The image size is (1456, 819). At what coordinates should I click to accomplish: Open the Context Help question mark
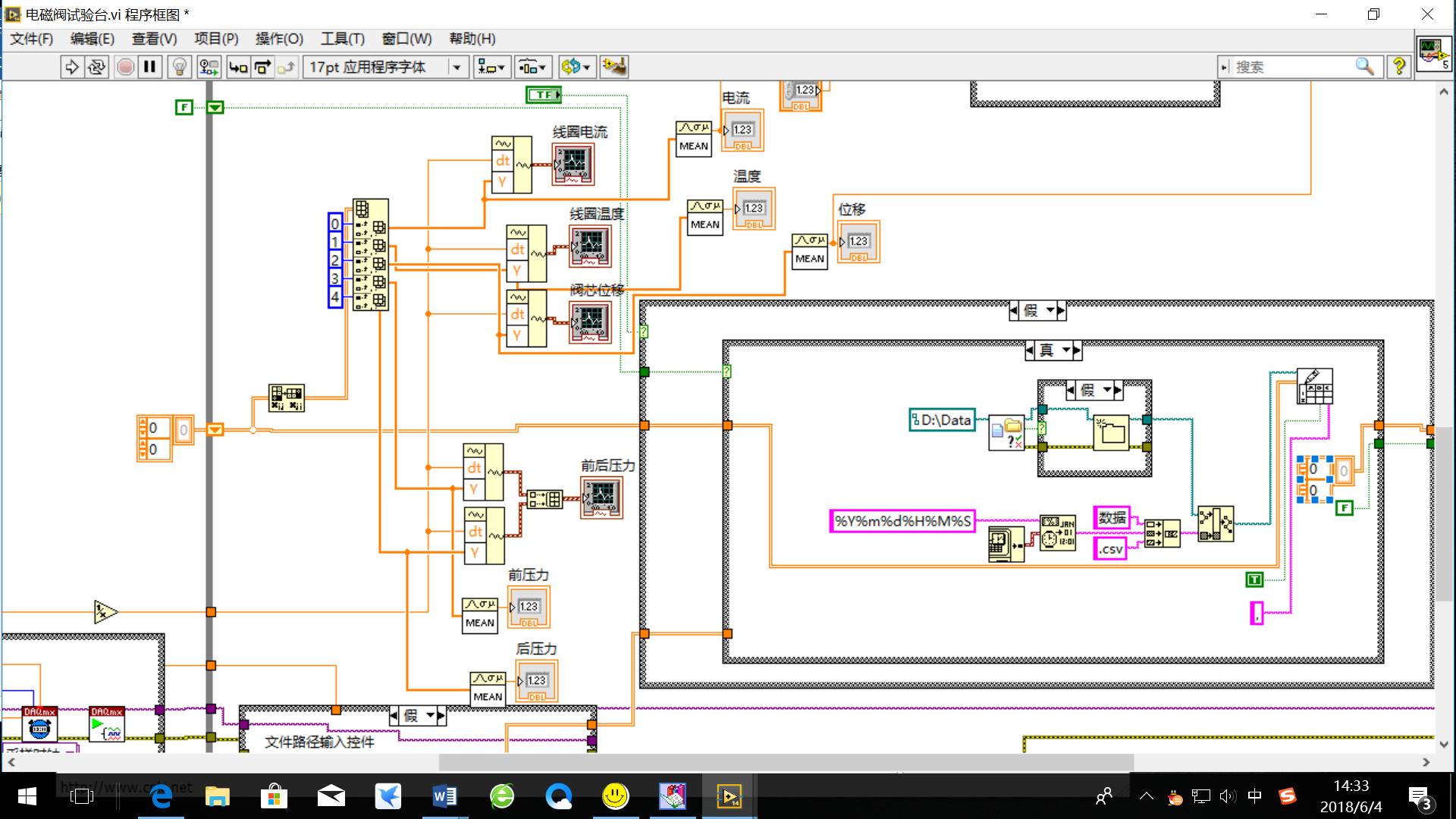(x=1399, y=67)
